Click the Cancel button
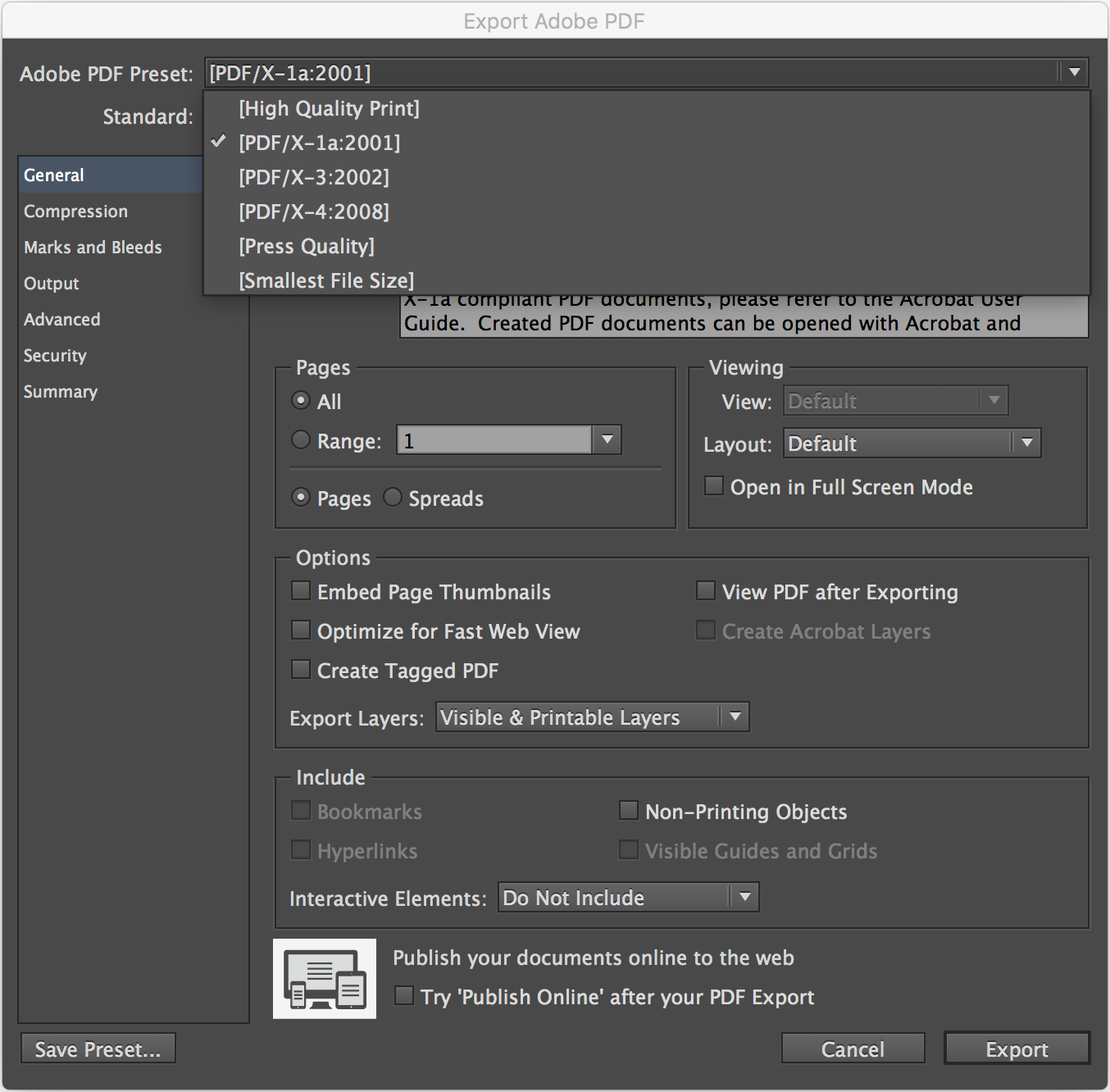The width and height of the screenshot is (1110, 1092). (x=853, y=1049)
